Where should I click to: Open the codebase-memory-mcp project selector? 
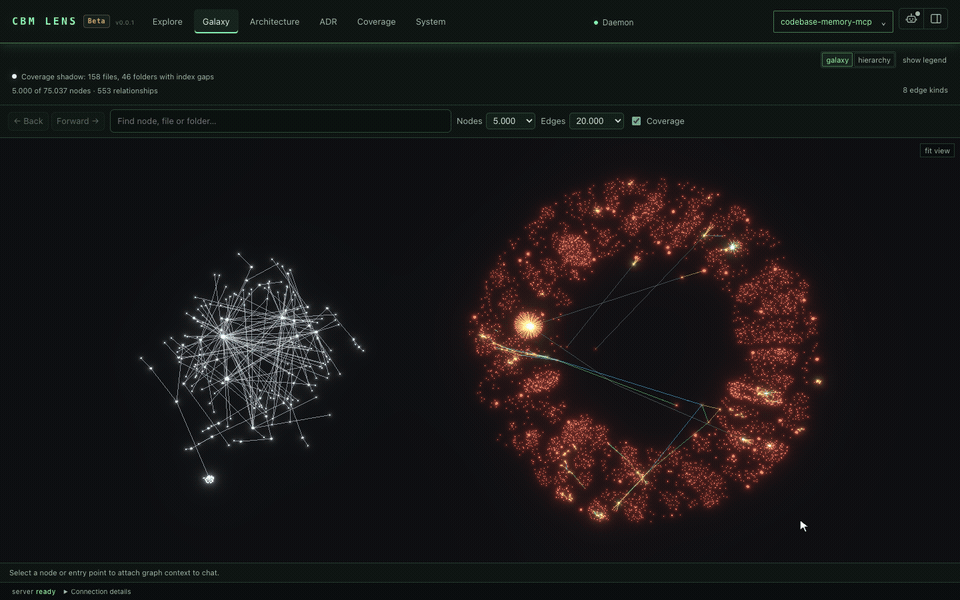tap(833, 21)
